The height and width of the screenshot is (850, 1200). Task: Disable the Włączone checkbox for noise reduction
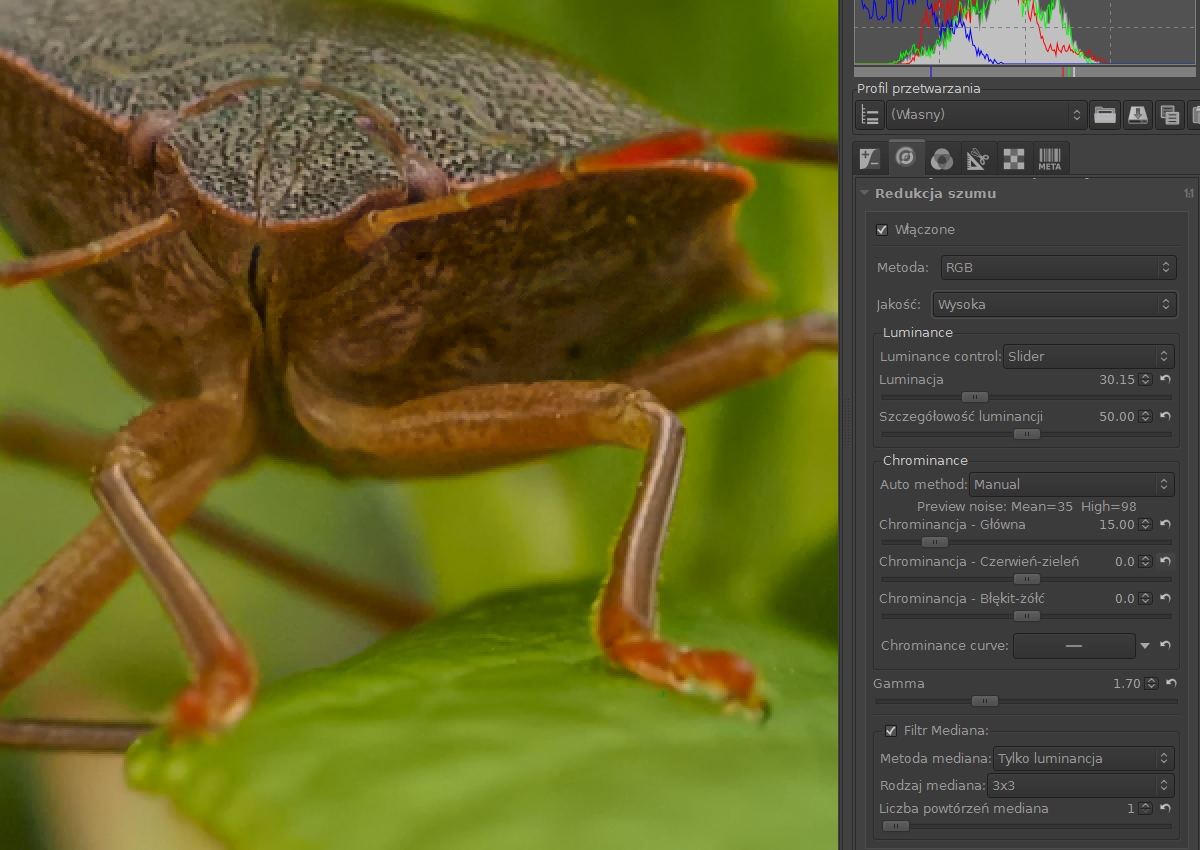[x=882, y=230]
